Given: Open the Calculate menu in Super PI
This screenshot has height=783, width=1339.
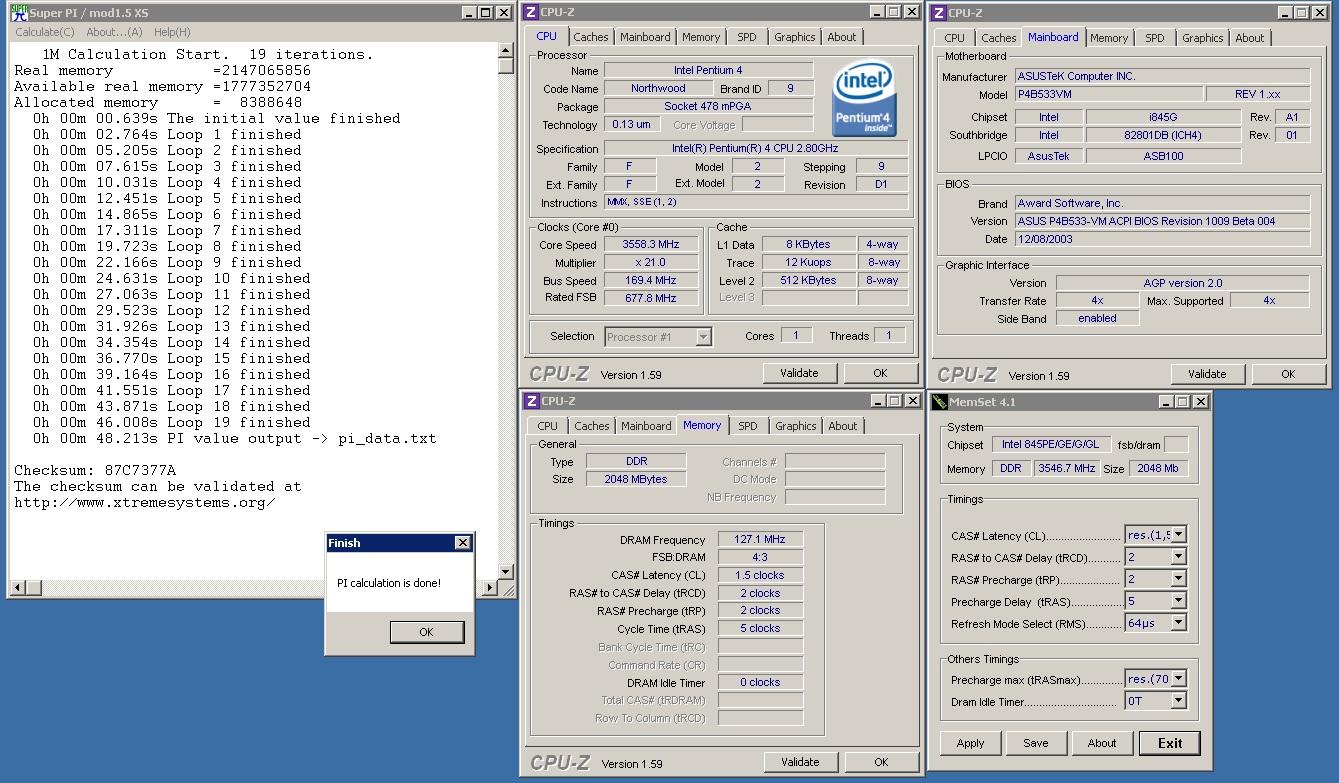Looking at the screenshot, I should pos(44,32).
